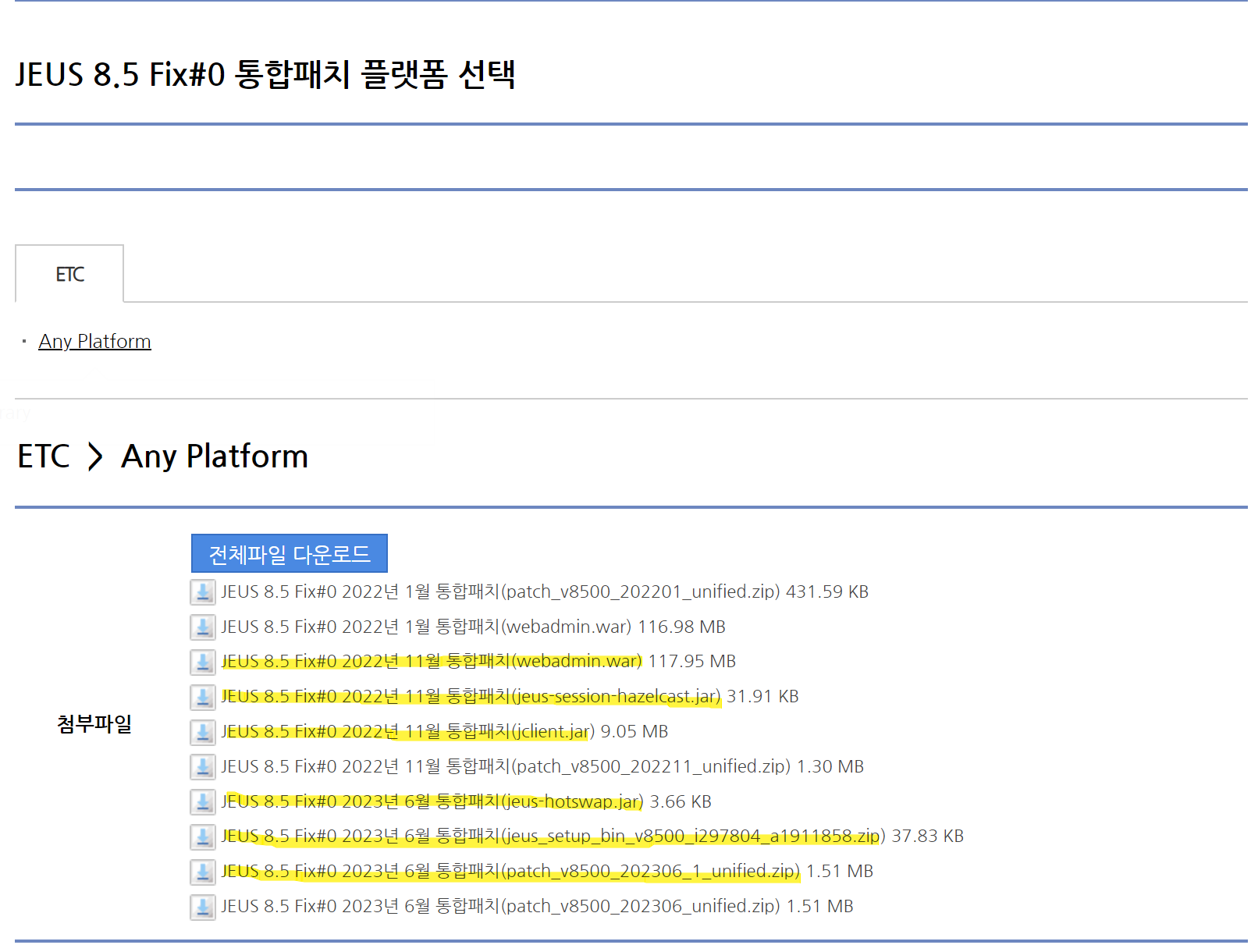Click download icon for patch_v8500_202201_unified.zip

click(203, 592)
